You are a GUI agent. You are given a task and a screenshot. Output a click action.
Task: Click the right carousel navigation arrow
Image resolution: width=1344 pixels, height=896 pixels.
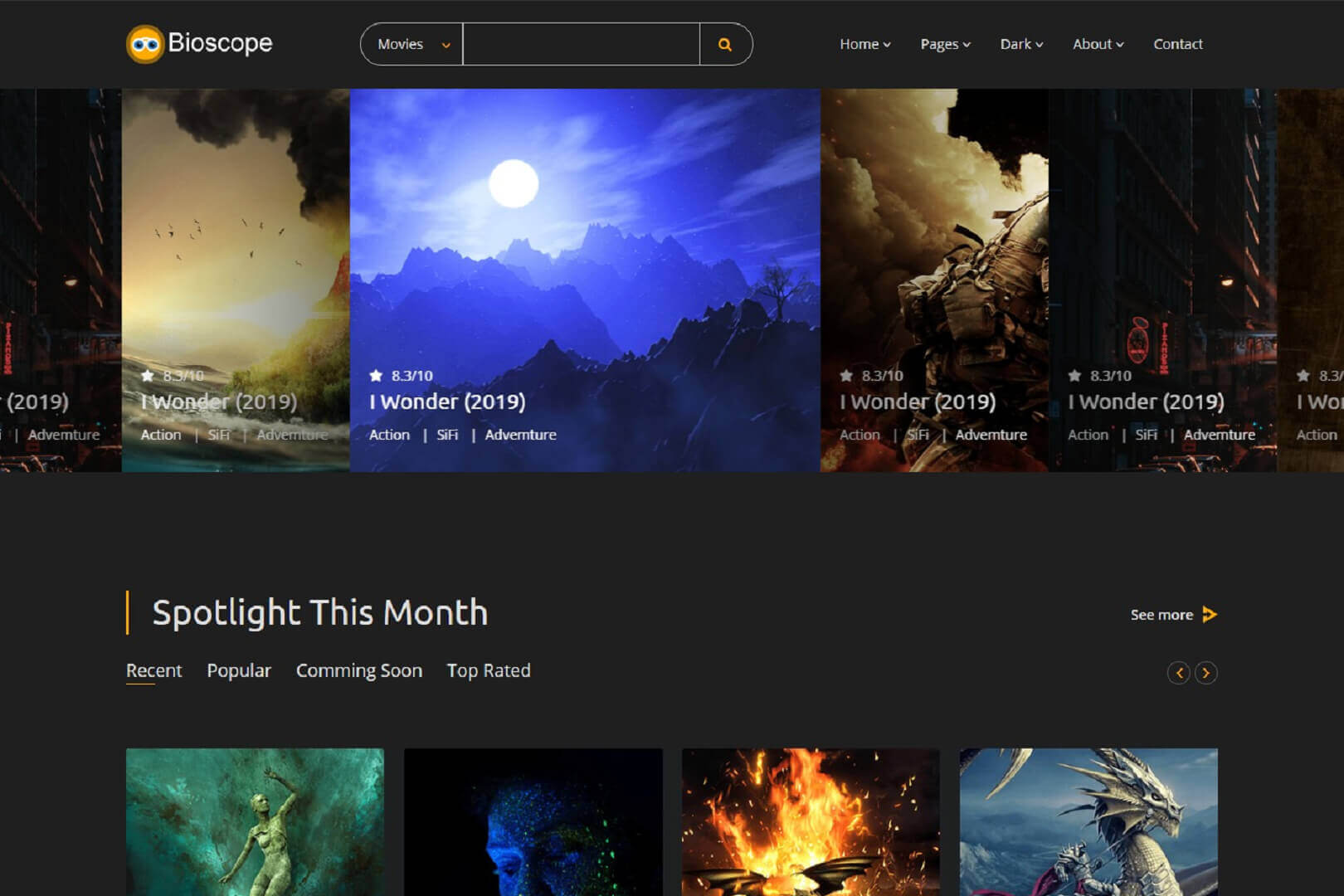tap(1206, 673)
